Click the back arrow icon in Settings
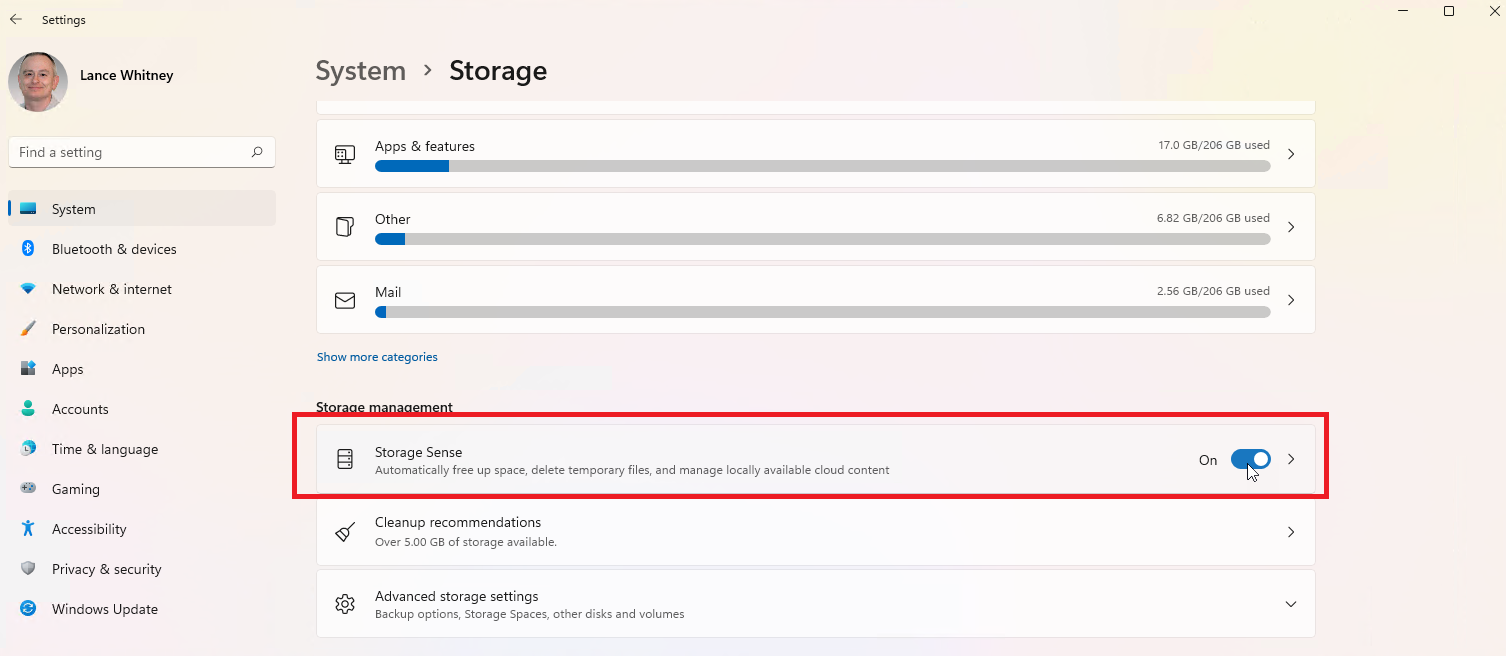 point(16,20)
